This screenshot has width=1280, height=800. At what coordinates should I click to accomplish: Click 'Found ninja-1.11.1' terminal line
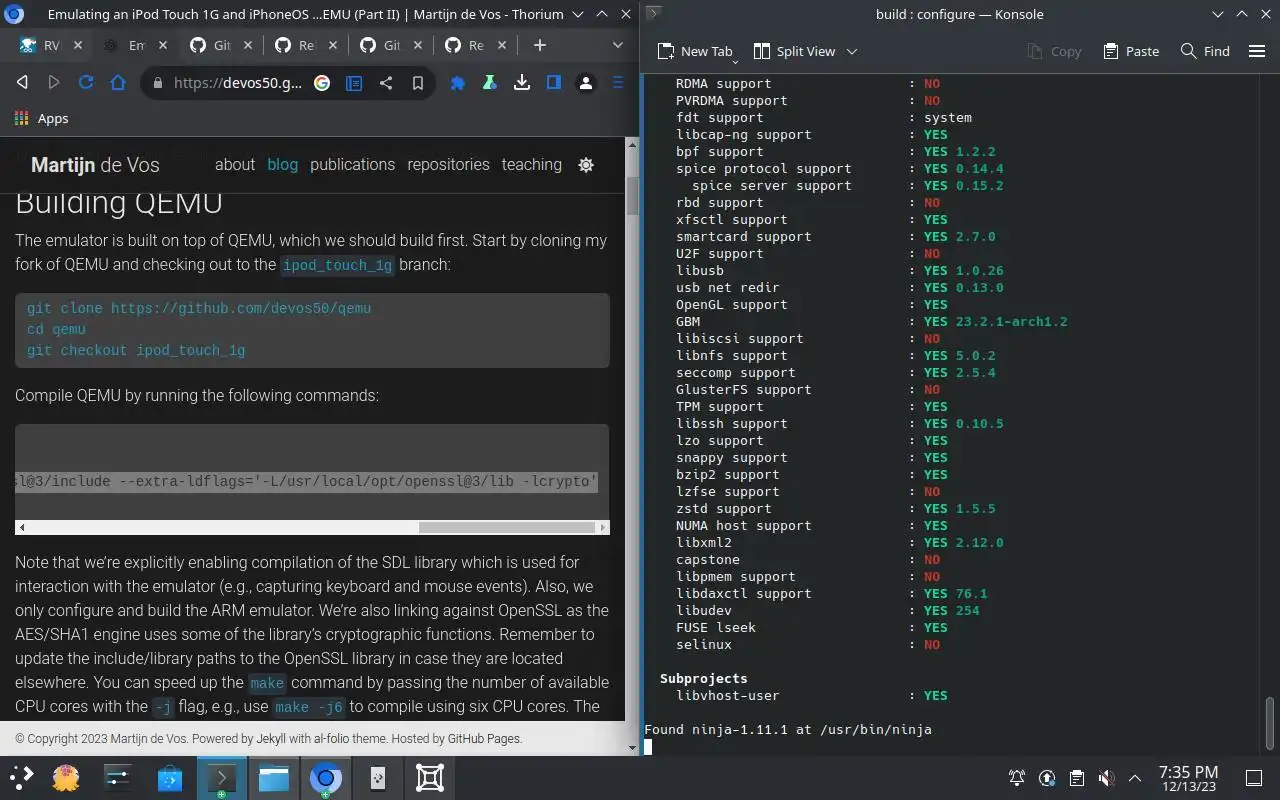pos(788,729)
